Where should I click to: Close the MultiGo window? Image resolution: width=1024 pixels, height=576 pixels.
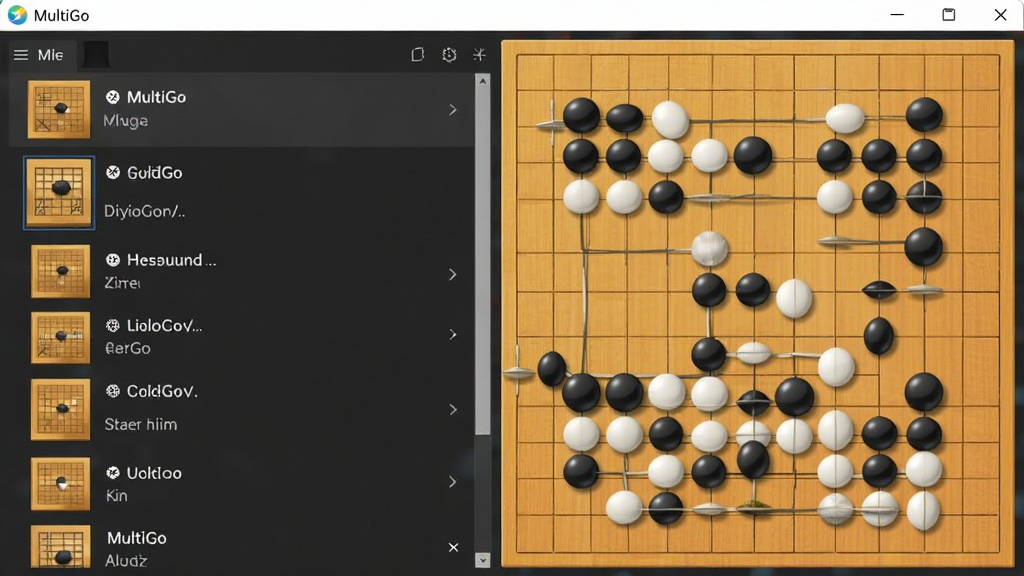[x=1000, y=15]
